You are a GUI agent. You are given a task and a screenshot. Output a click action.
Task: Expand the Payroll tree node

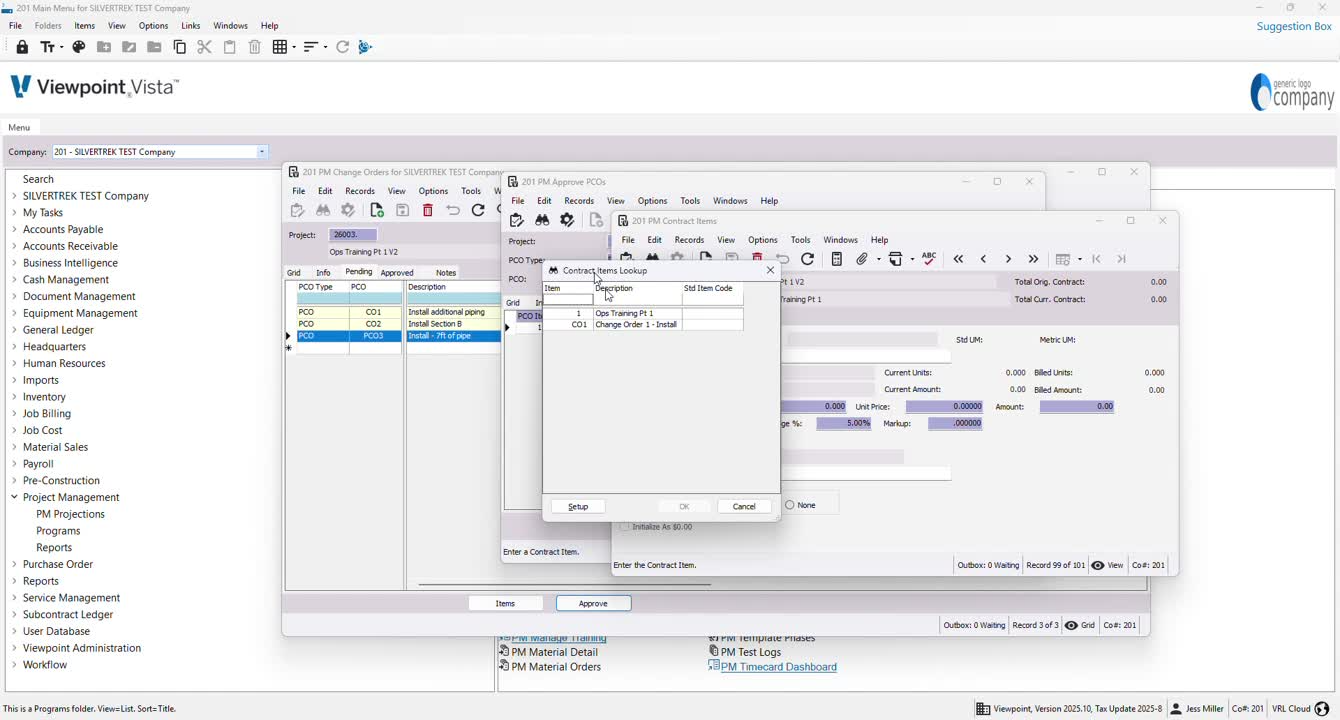click(x=14, y=464)
